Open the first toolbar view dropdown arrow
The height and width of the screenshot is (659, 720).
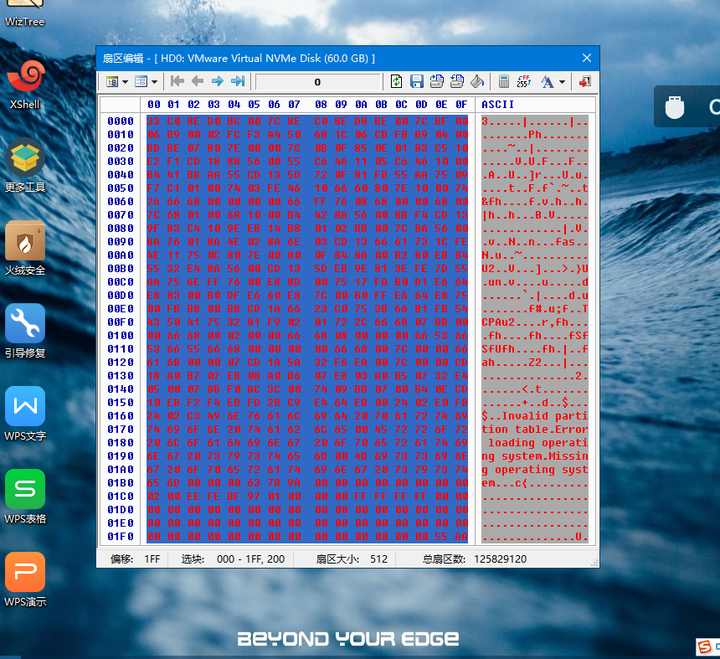125,82
